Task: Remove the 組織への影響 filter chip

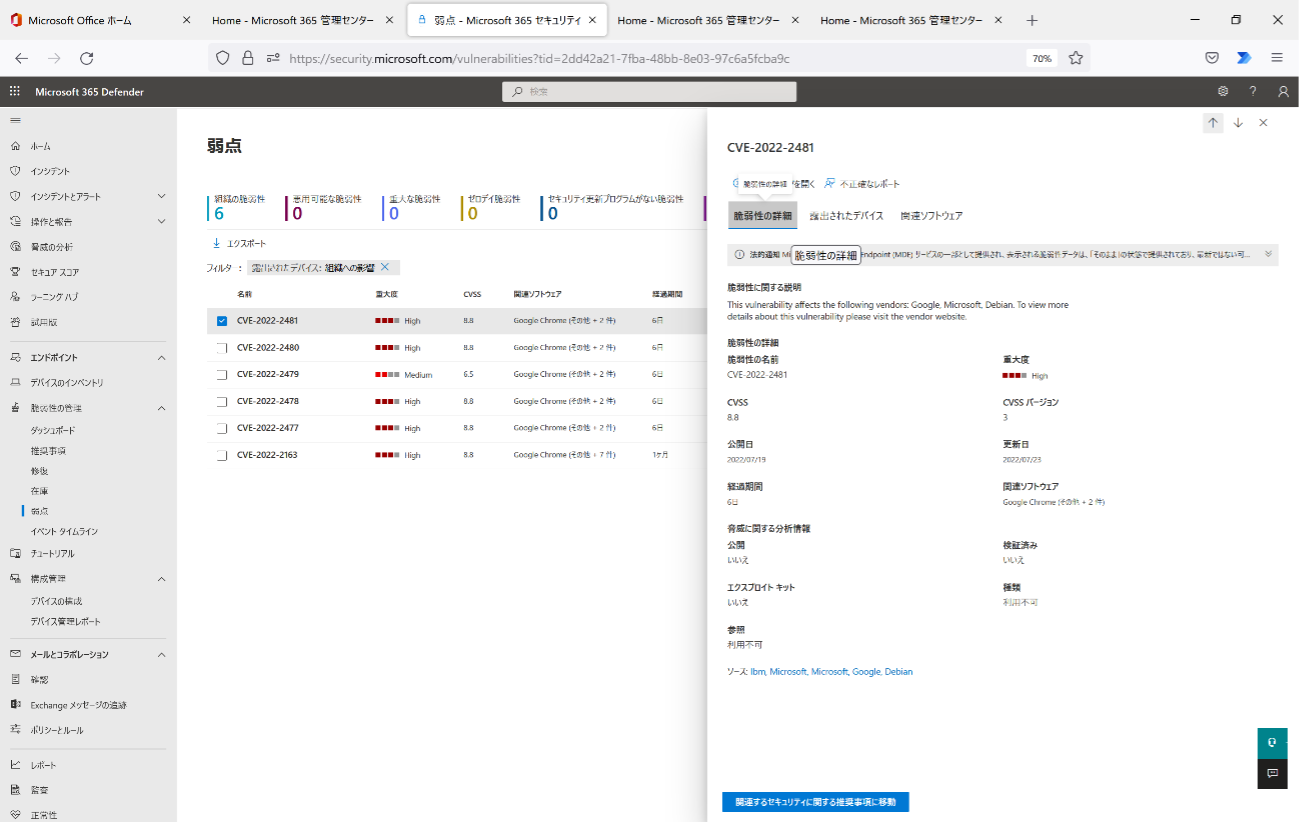Action: coord(384,267)
